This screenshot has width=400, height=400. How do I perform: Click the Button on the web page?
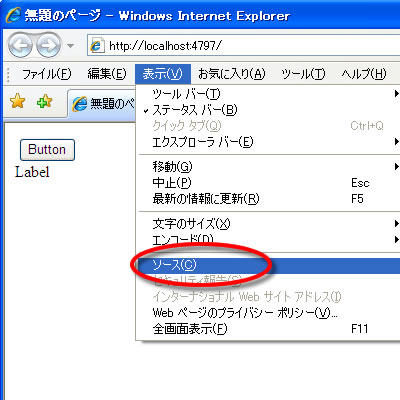click(x=47, y=150)
